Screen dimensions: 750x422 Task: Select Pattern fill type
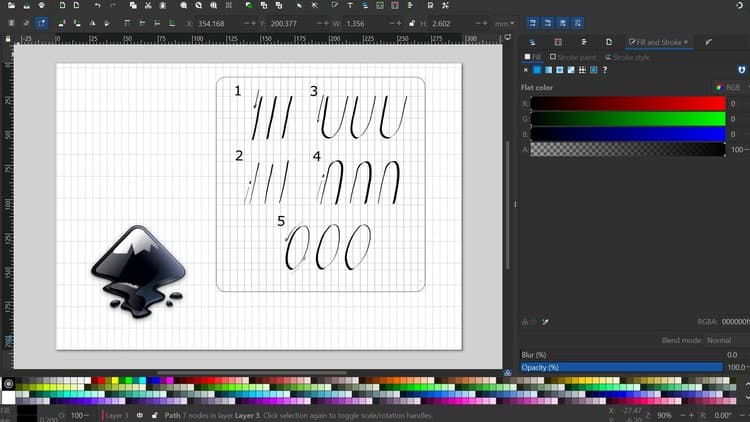[x=582, y=70]
